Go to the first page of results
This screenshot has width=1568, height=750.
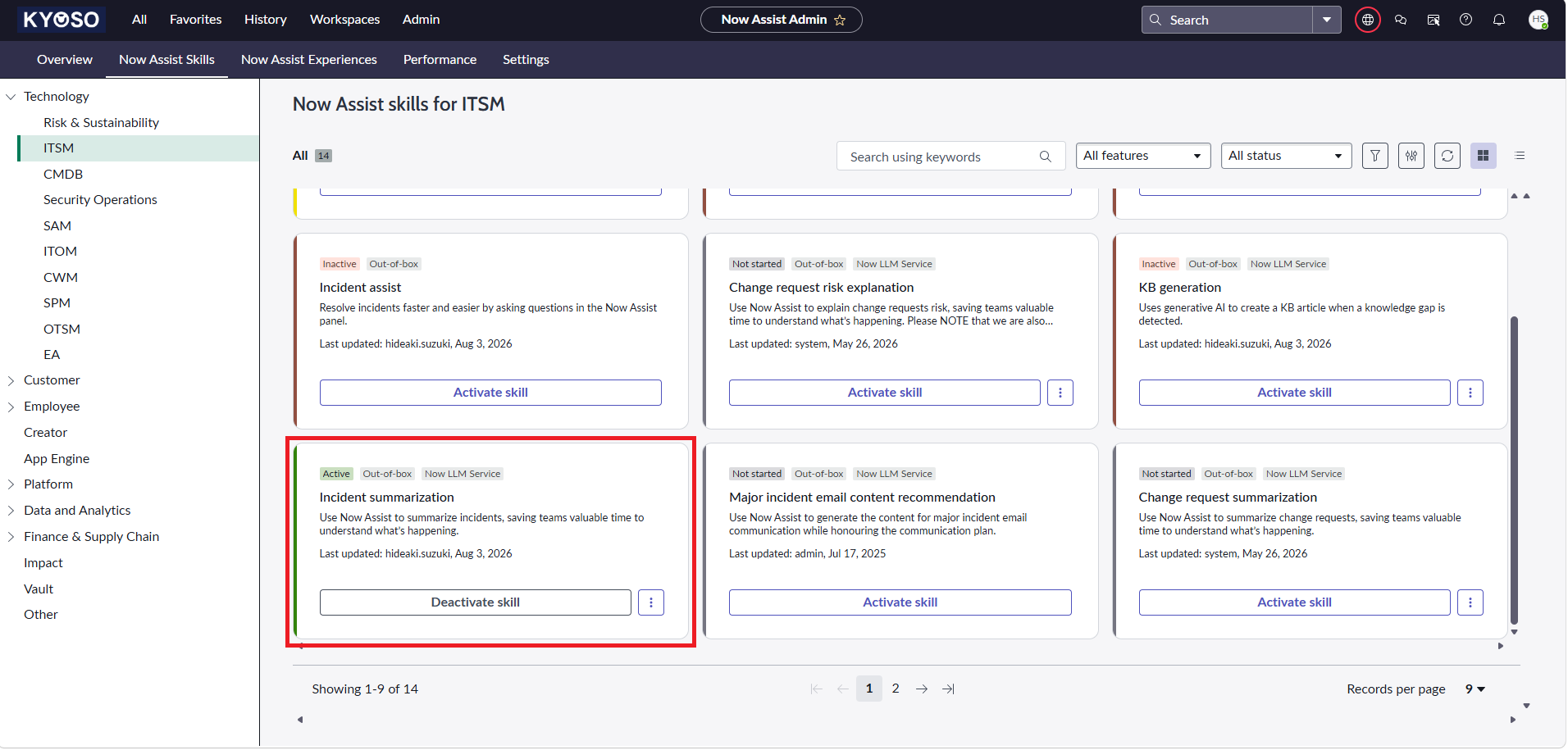[817, 689]
